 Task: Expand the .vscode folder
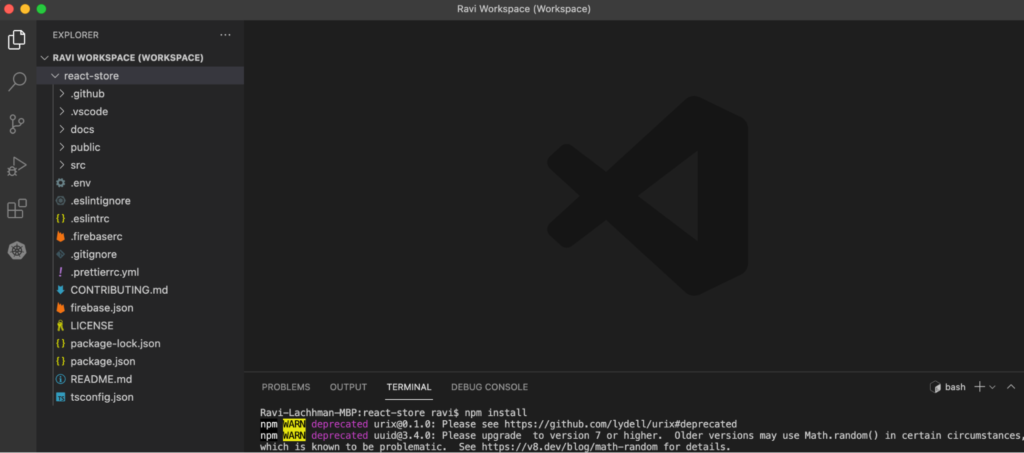pos(140,112)
